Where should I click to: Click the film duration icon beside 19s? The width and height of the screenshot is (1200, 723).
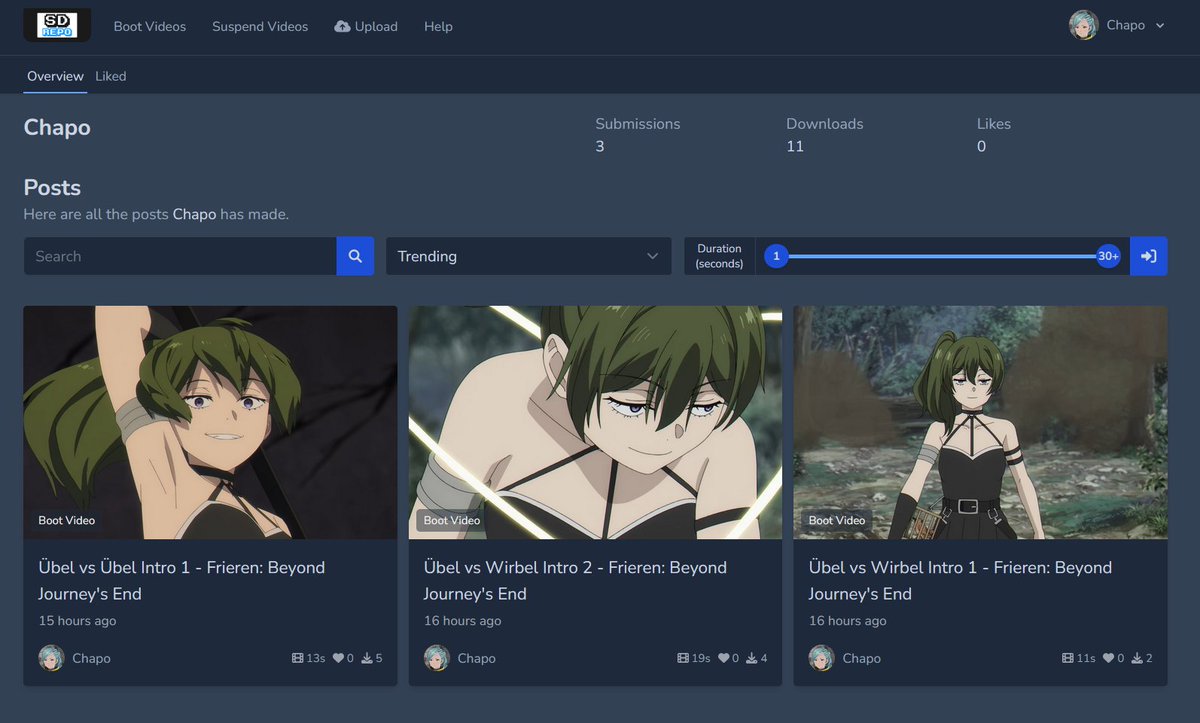pos(683,658)
